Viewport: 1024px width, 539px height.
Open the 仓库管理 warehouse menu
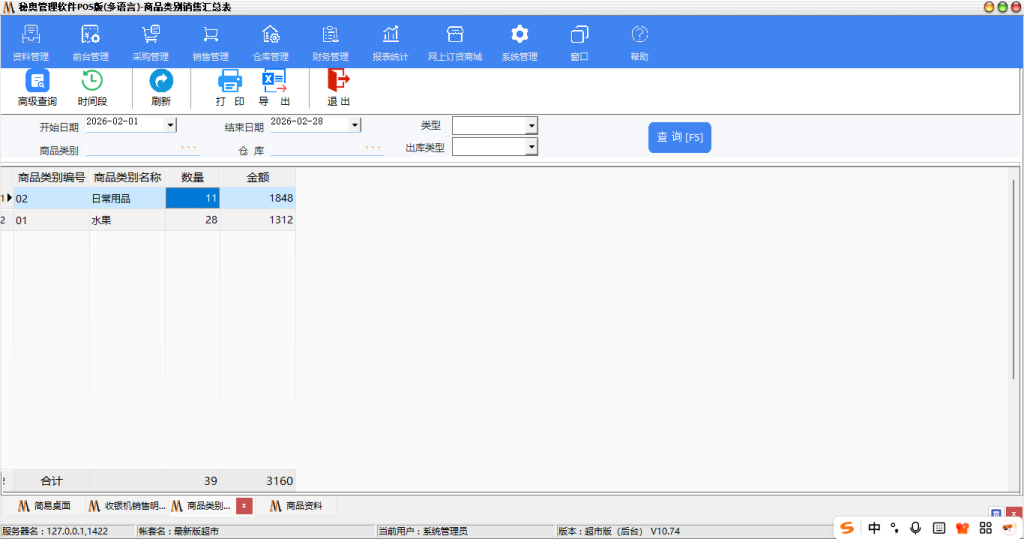click(270, 43)
